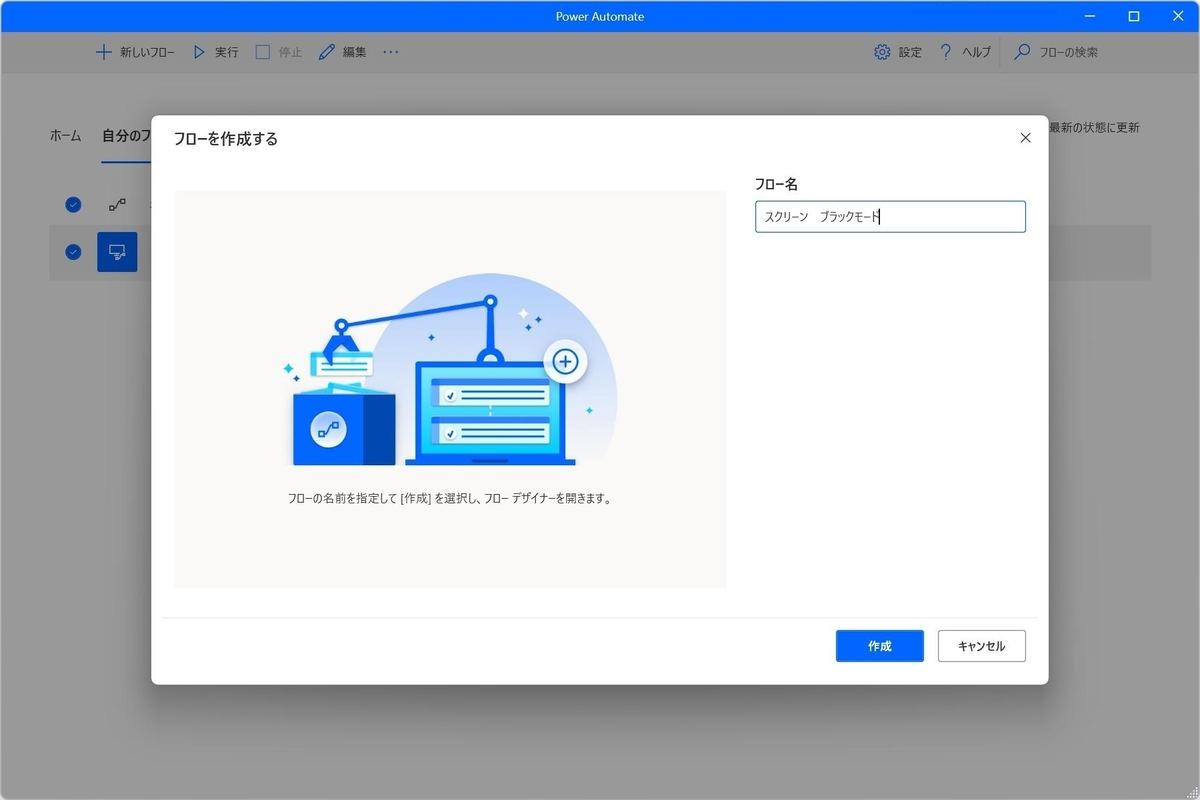
Task: Click the フローを作成する dialog title
Action: pos(226,139)
